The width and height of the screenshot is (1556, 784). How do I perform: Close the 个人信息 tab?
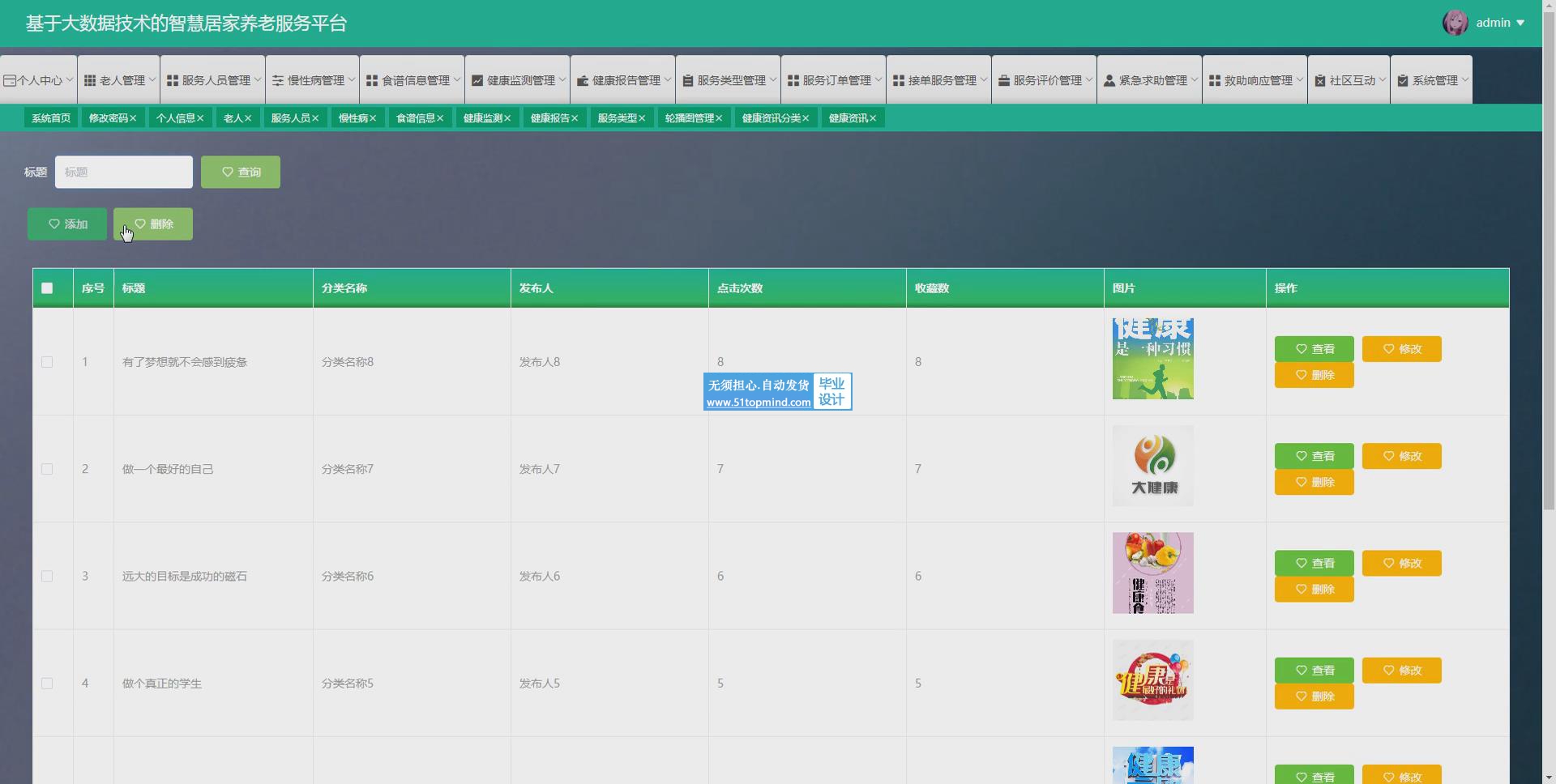coord(200,118)
